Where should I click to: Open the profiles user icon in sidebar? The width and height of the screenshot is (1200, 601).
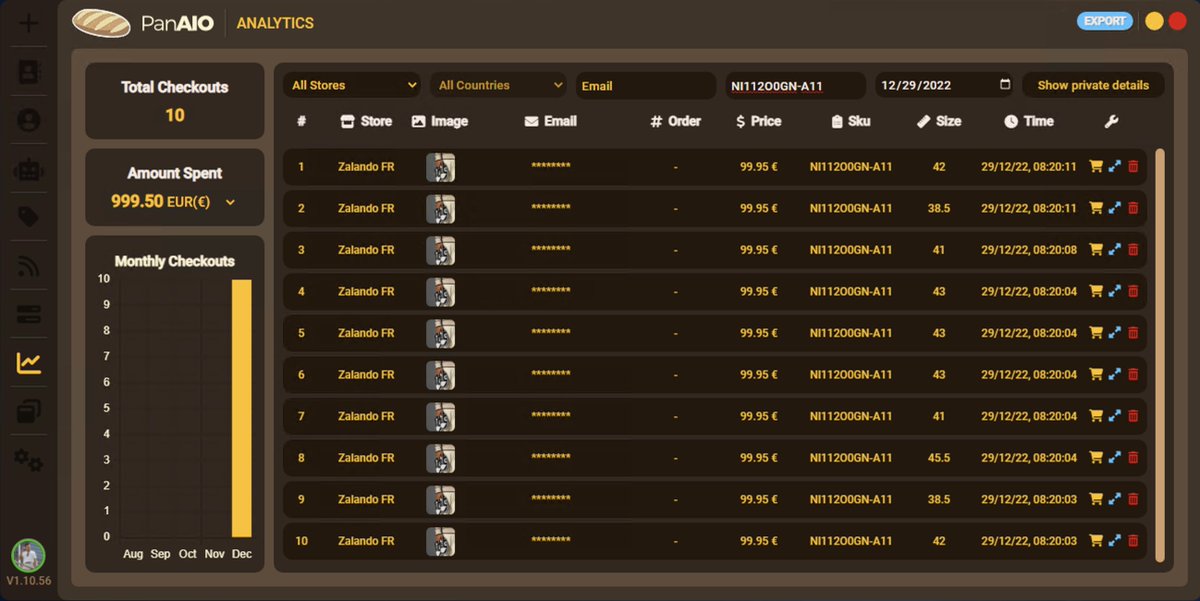click(x=29, y=120)
